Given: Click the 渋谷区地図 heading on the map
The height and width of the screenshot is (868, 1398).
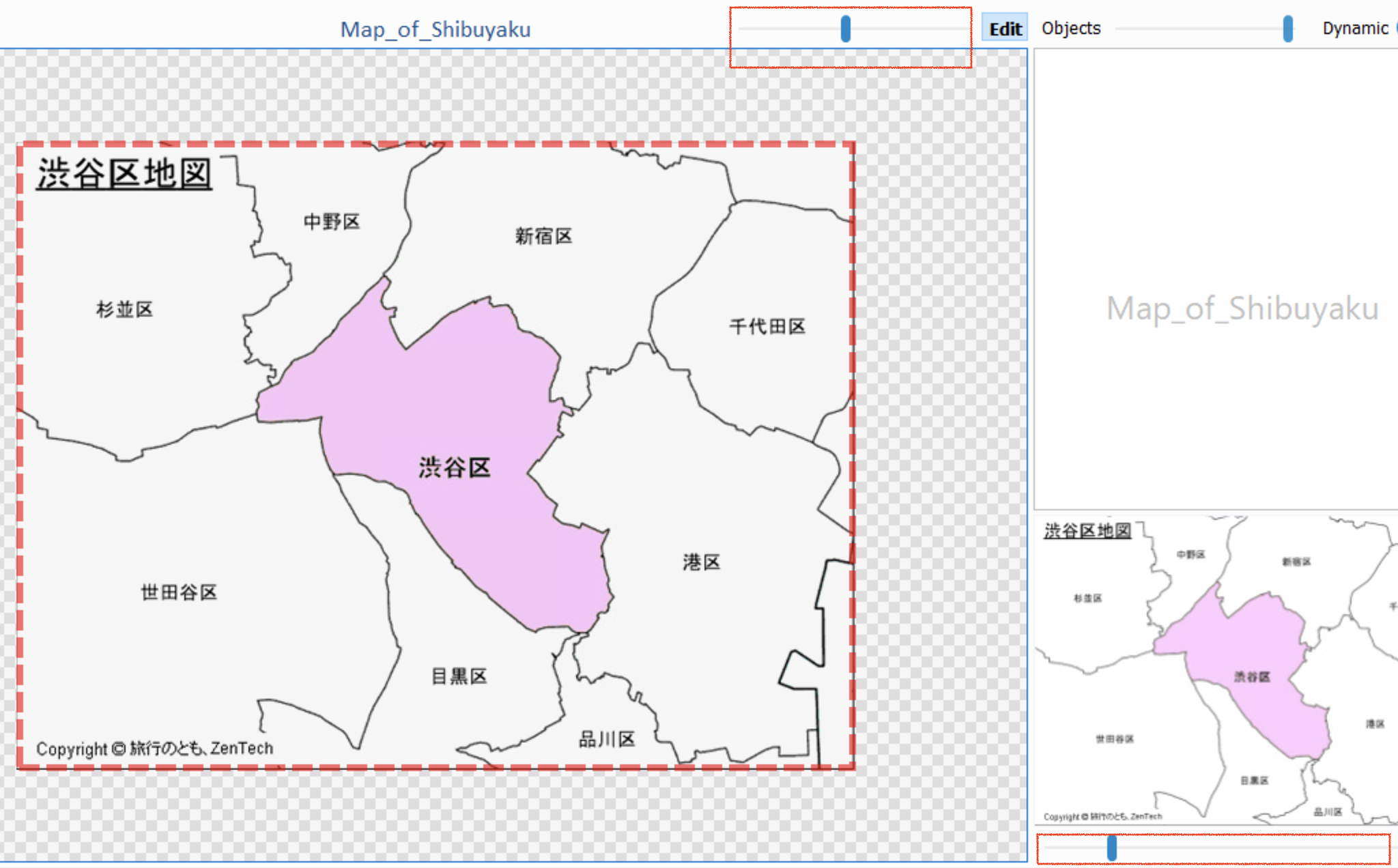Looking at the screenshot, I should coord(124,173).
